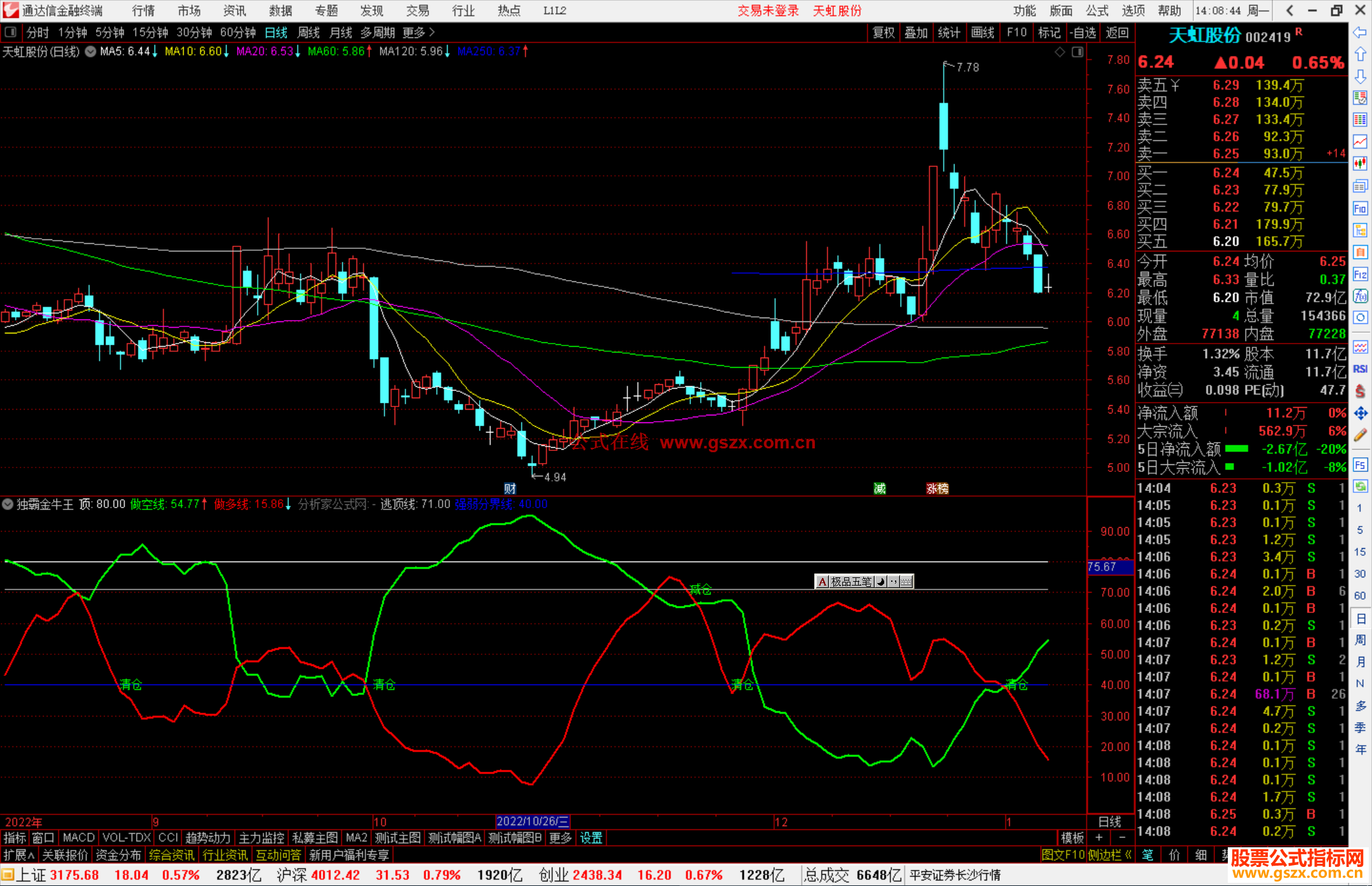Screen dimensions: 1372x886
Task: Open the f(x) formula icon
Action: tap(1360, 297)
